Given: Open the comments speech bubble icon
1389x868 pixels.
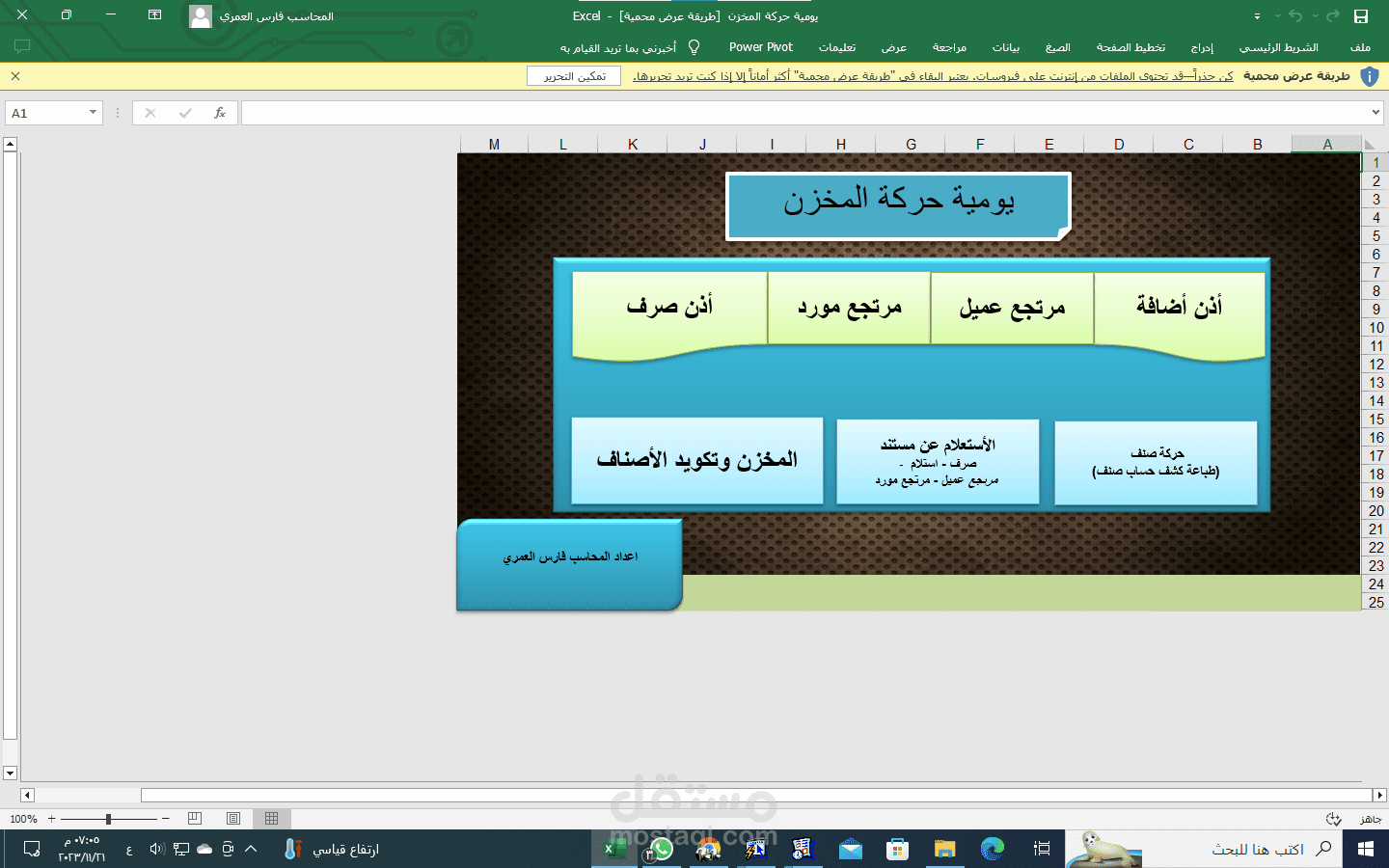Looking at the screenshot, I should coord(22,46).
